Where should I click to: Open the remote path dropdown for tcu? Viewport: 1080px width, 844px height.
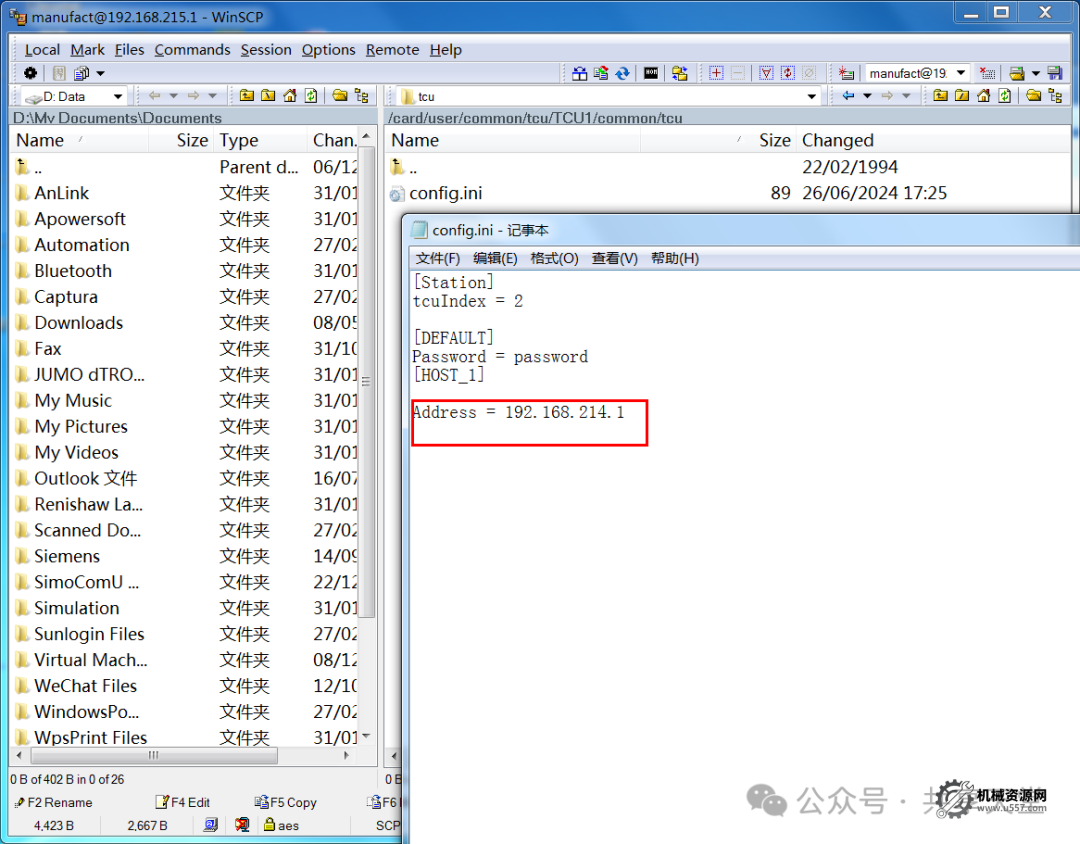pyautogui.click(x=812, y=97)
